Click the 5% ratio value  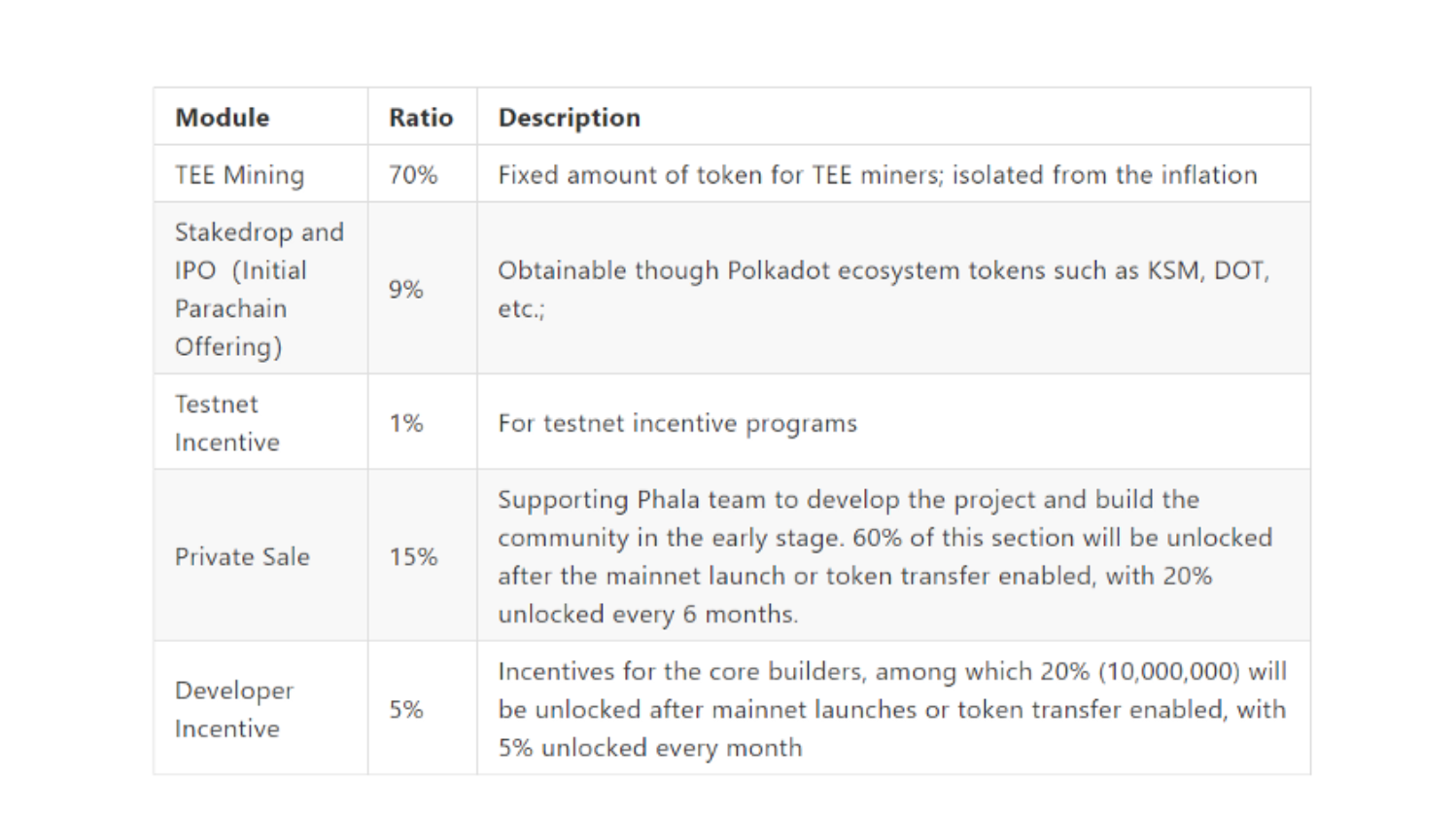point(406,709)
